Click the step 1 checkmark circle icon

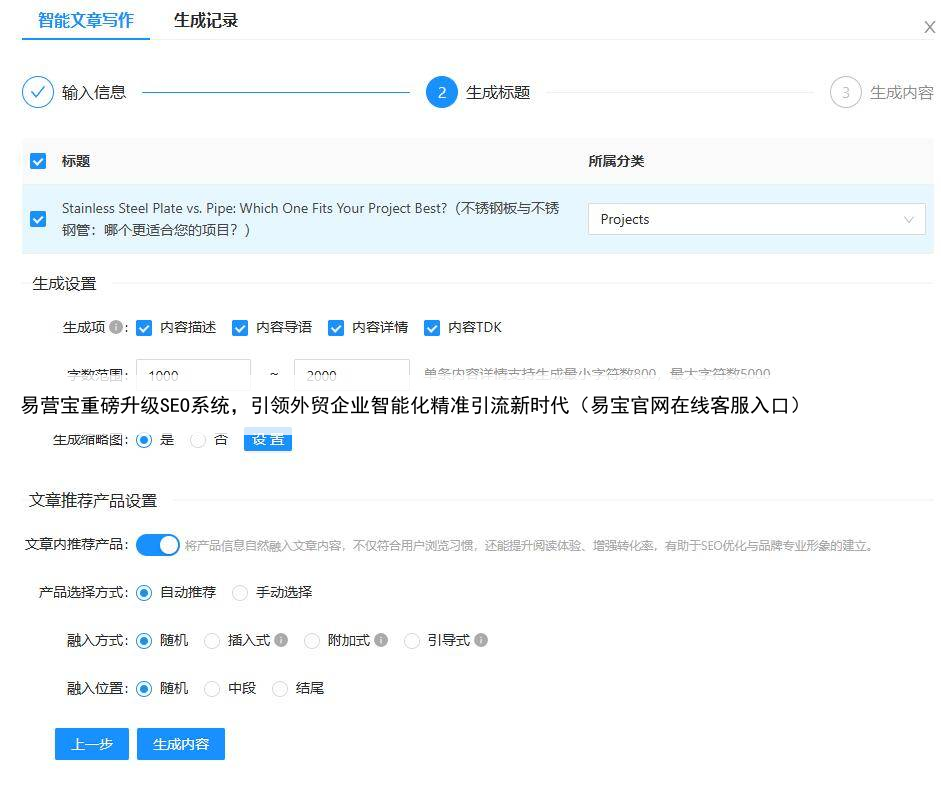(38, 92)
